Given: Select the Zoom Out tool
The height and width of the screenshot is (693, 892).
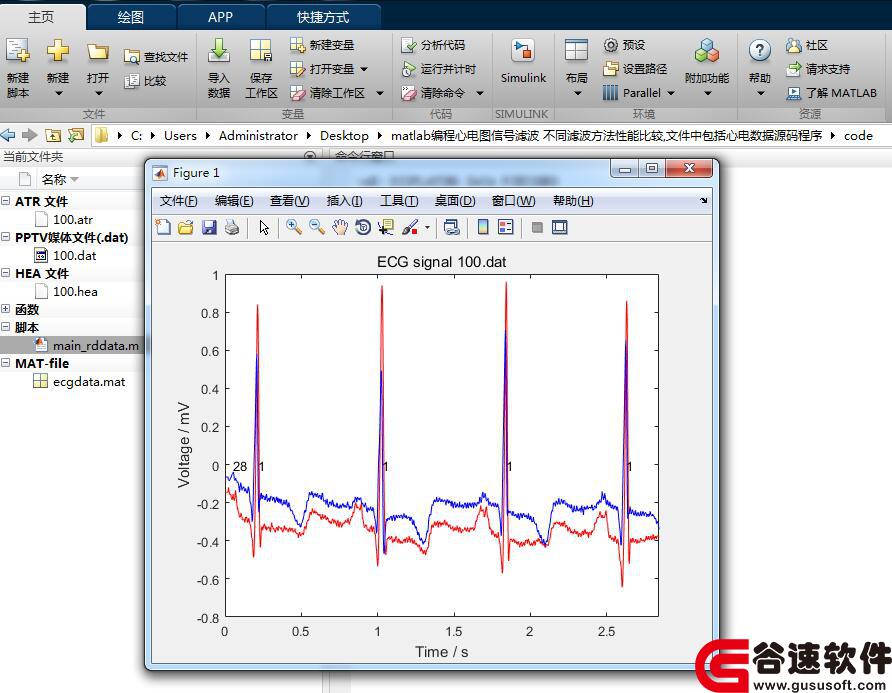Looking at the screenshot, I should point(317,227).
